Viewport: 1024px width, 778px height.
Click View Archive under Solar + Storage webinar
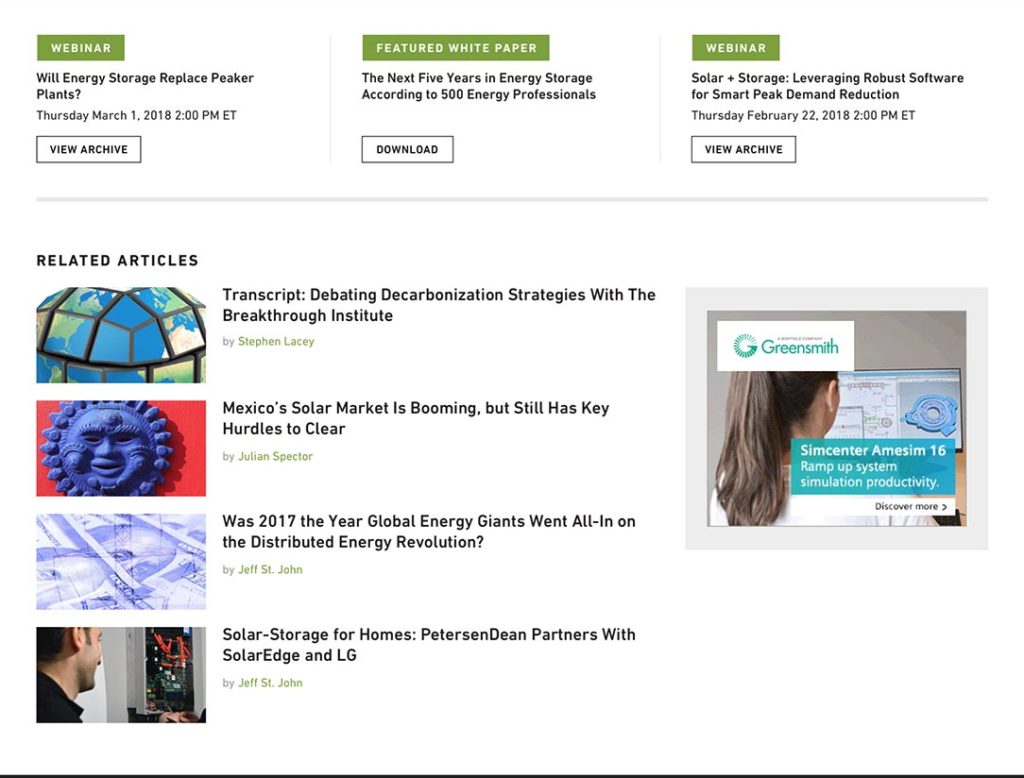[743, 149]
